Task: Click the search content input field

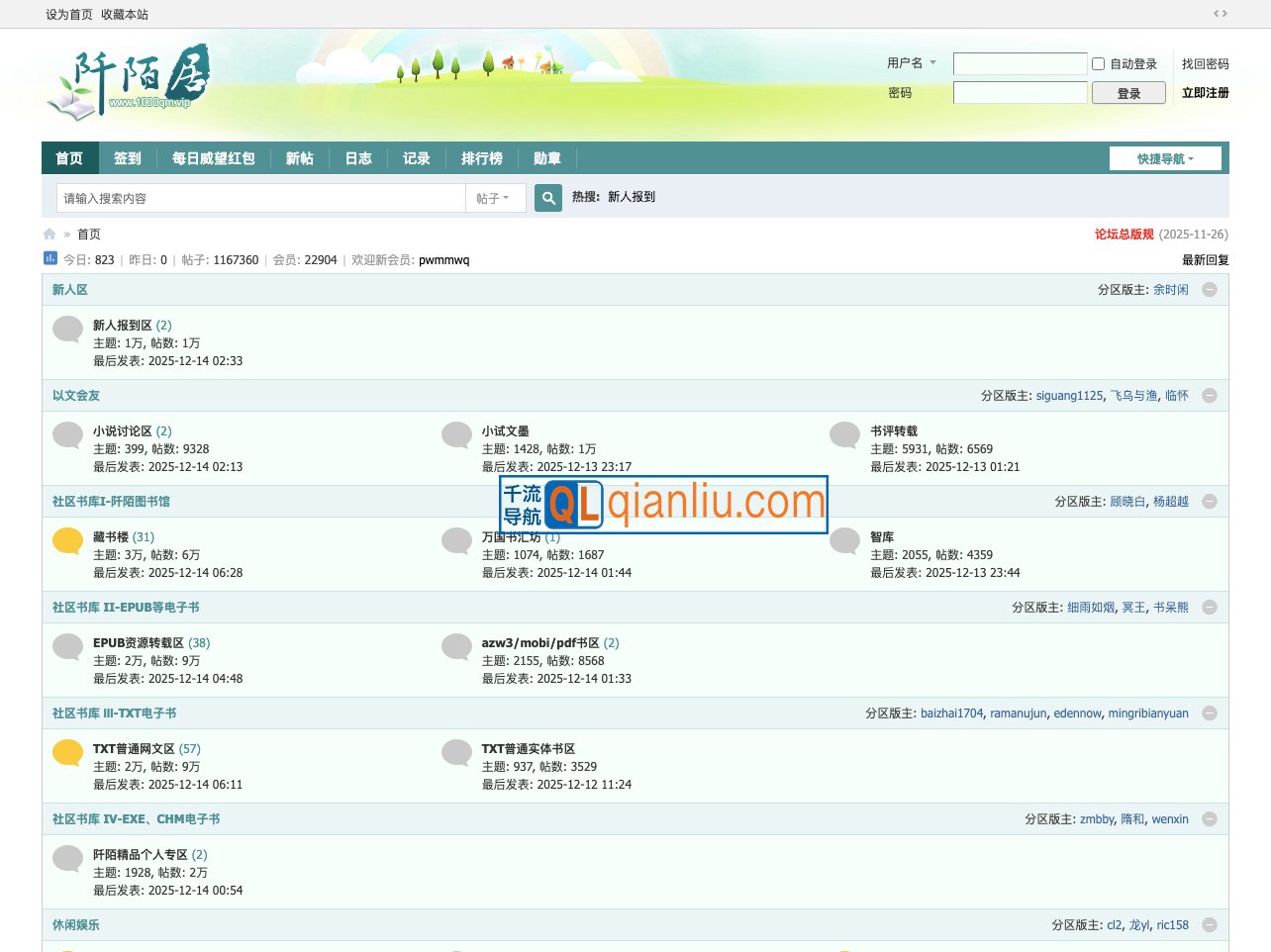Action: tap(260, 198)
